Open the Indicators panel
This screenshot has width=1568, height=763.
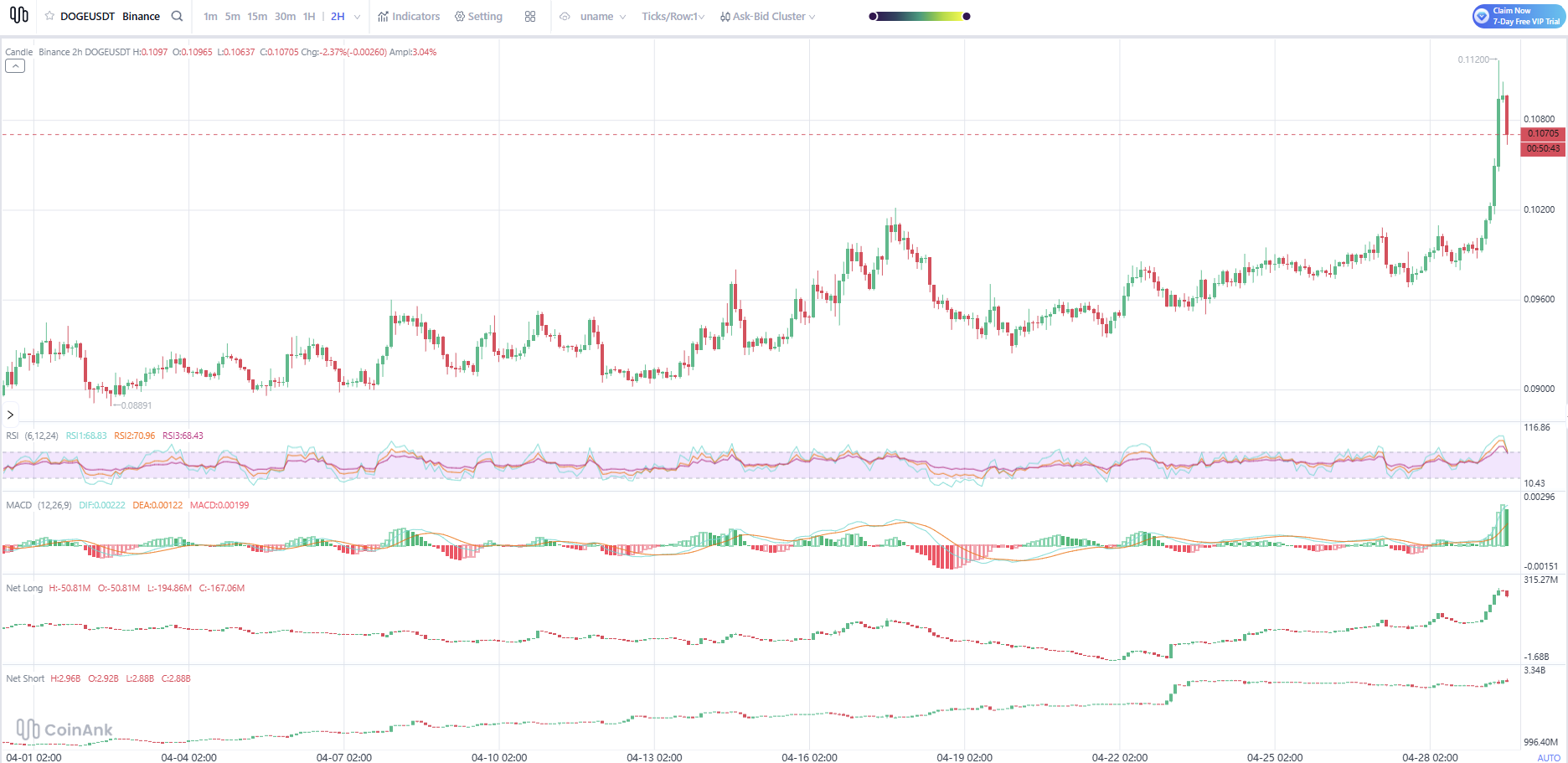[x=409, y=16]
